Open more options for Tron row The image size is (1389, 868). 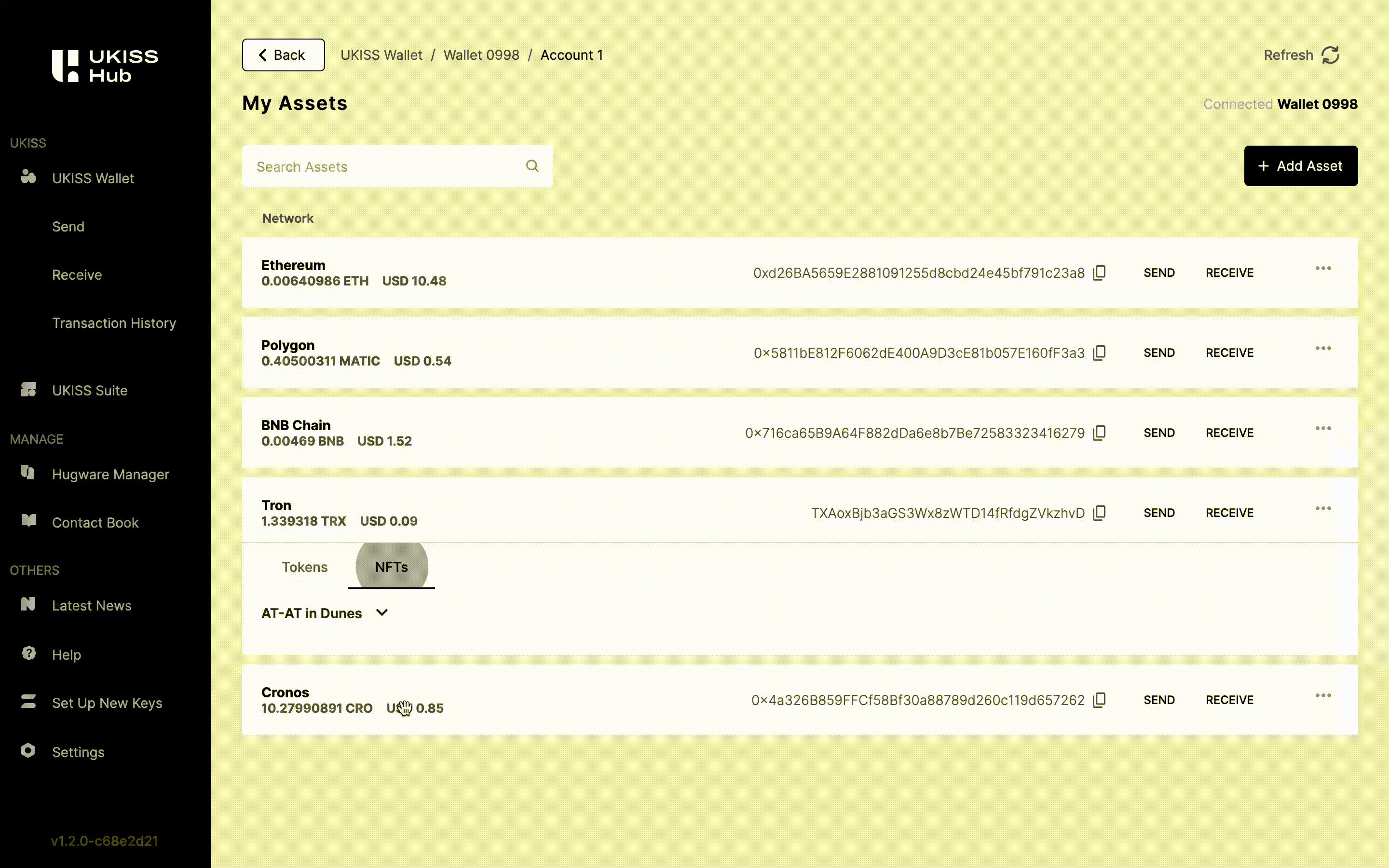tap(1323, 508)
